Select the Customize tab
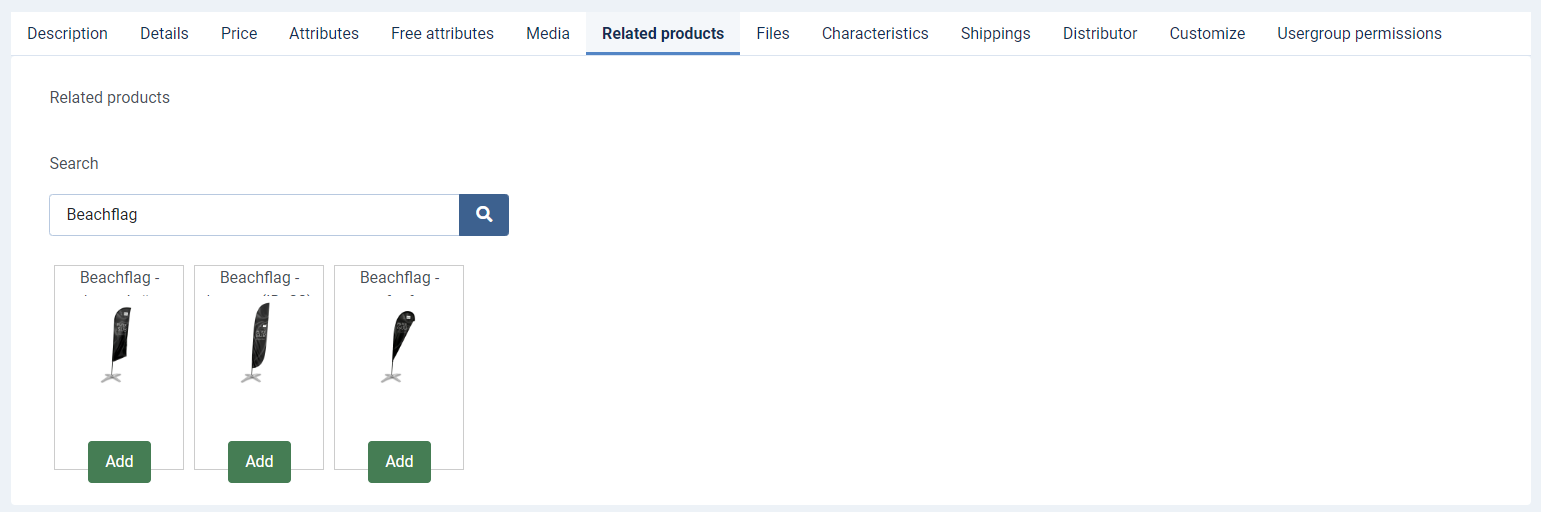The image size is (1541, 512). [1207, 33]
